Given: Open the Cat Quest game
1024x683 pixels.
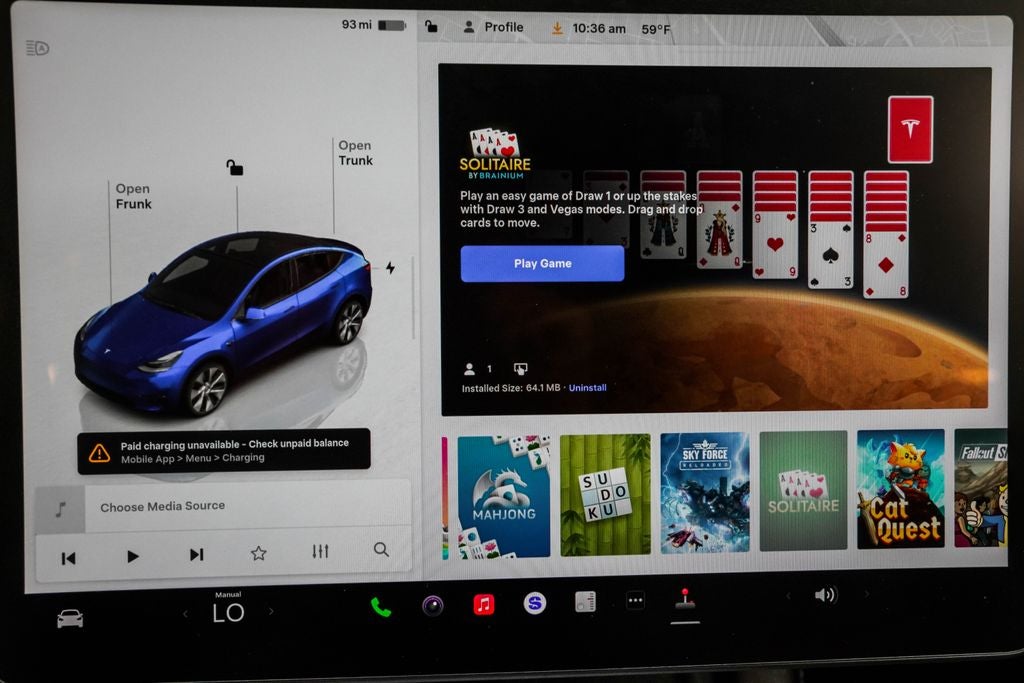Looking at the screenshot, I should 901,489.
